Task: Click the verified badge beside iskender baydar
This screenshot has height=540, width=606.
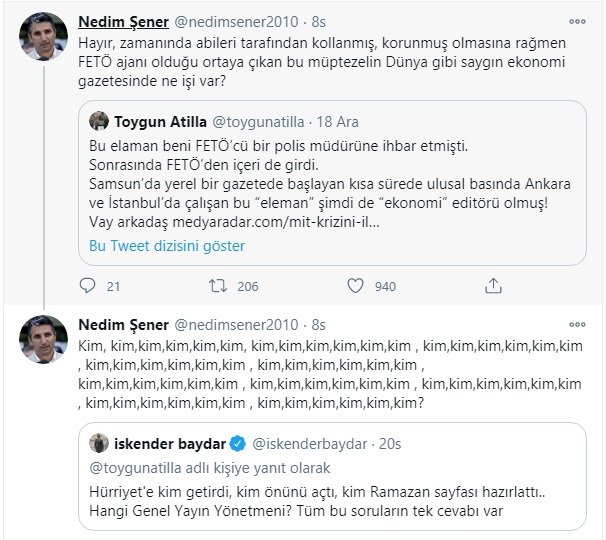Action: point(239,444)
